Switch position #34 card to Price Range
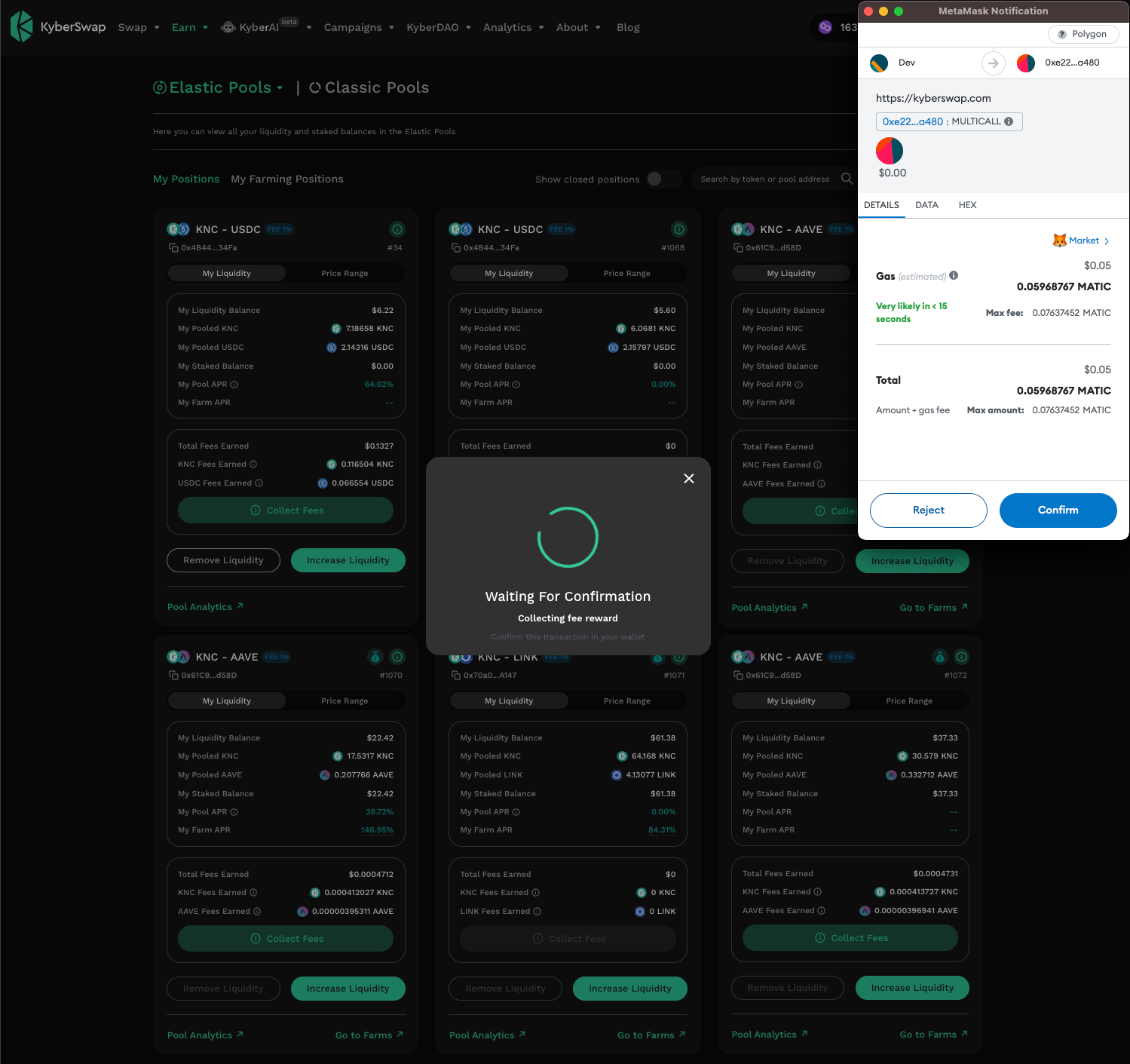The width and height of the screenshot is (1130, 1064). pyautogui.click(x=345, y=273)
